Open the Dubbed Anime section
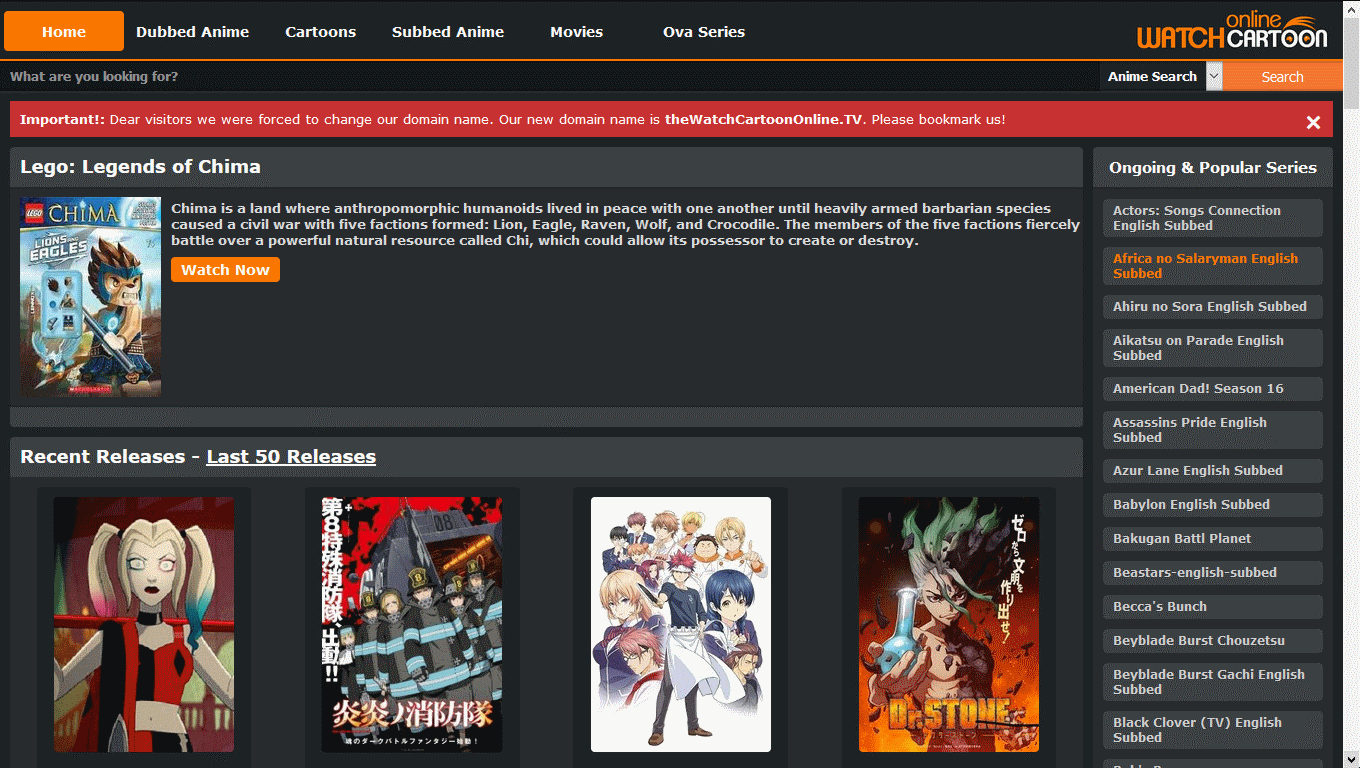Image resolution: width=1360 pixels, height=768 pixels. [x=193, y=31]
